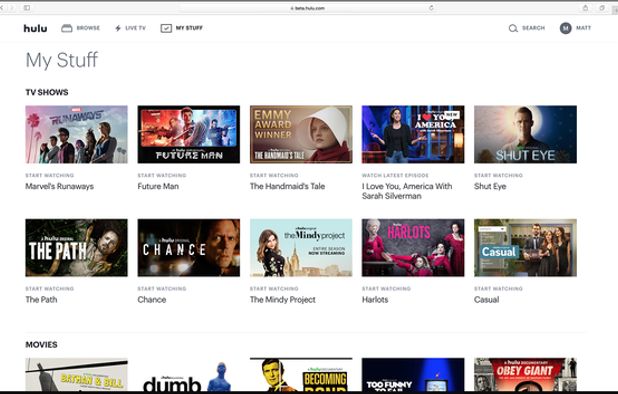Click Casual title link
Screen dimensions: 618x394
pyautogui.click(x=486, y=300)
